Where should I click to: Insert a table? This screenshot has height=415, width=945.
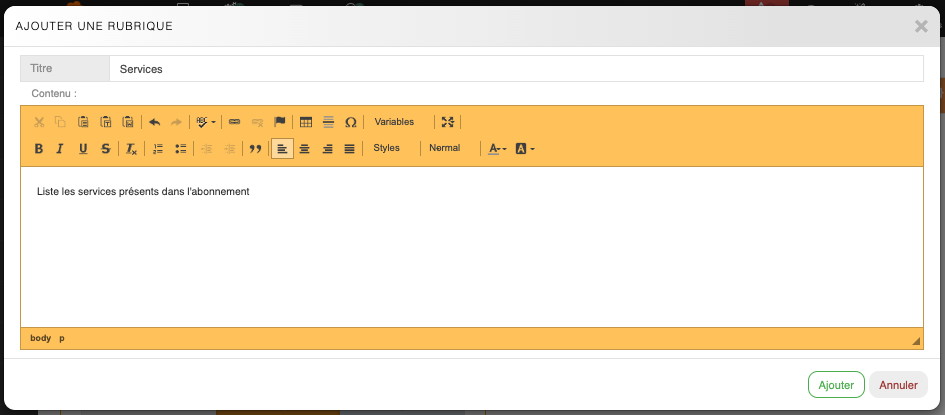(x=306, y=122)
